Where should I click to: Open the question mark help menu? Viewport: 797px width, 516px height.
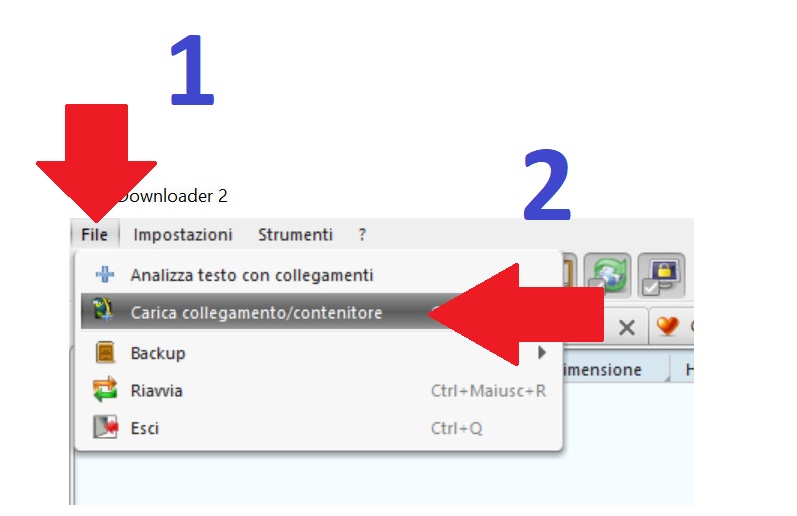tap(362, 234)
